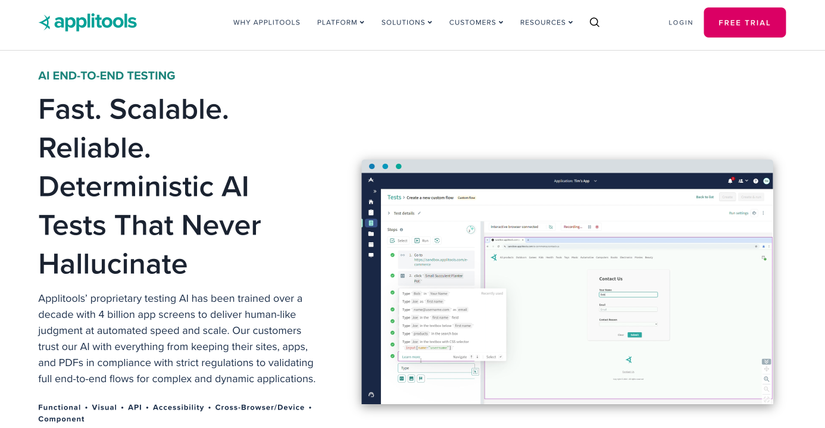Click the Submit button in Contact Us
Screen dimensions: 825x428
click(x=635, y=335)
